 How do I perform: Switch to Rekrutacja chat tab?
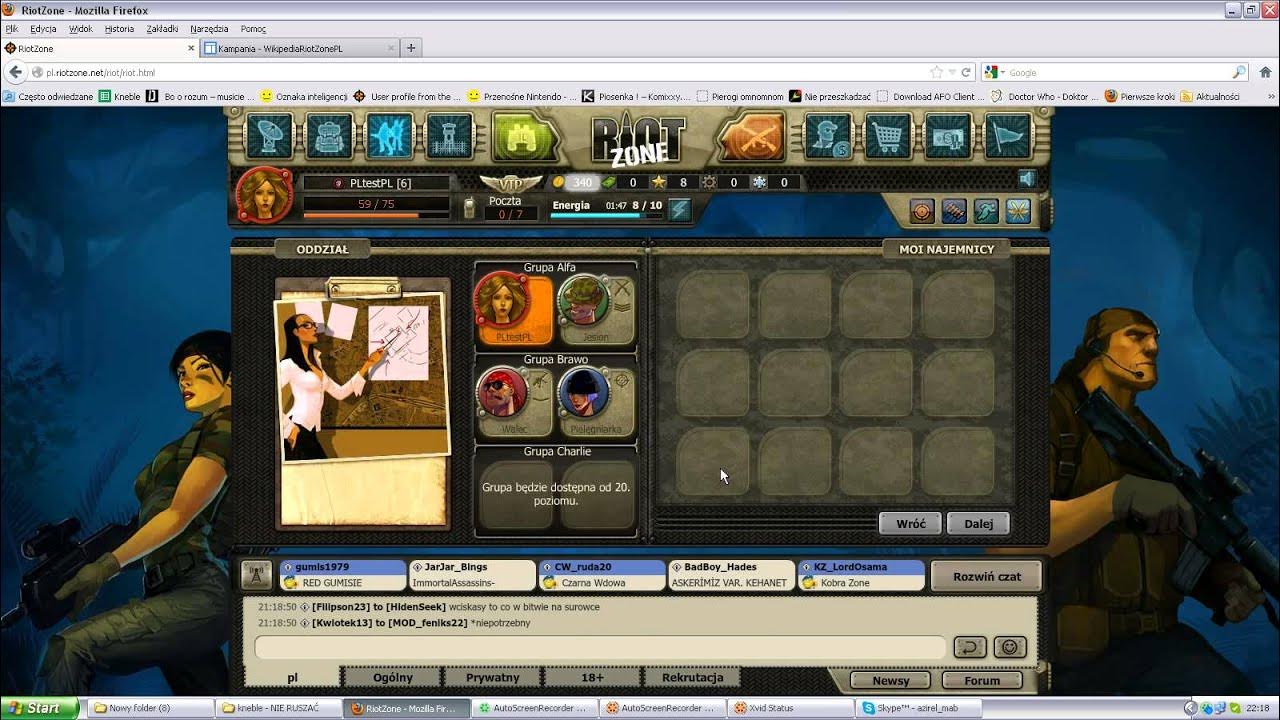[693, 677]
